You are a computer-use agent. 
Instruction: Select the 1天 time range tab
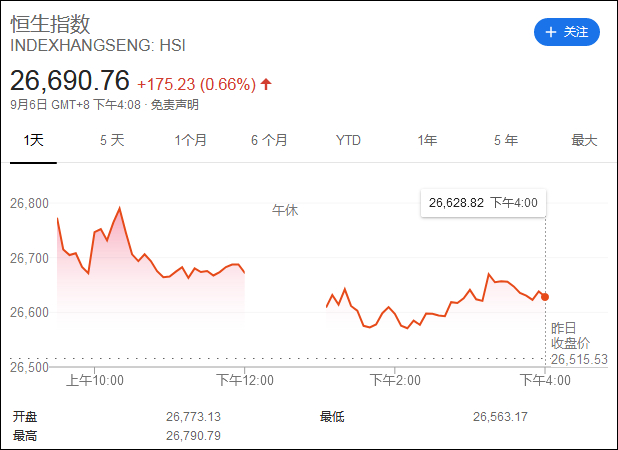[x=34, y=141]
